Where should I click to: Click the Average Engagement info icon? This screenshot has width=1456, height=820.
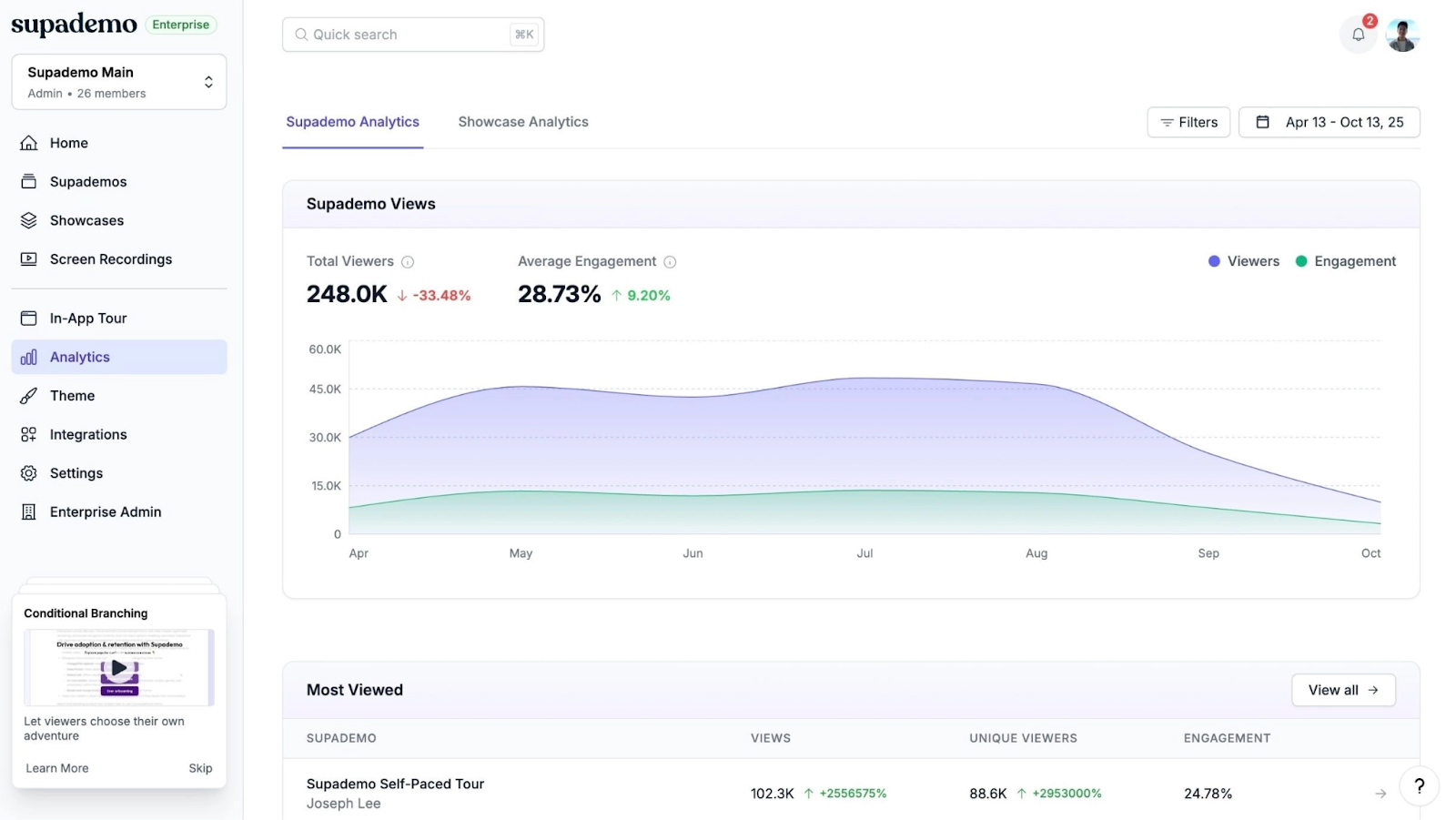click(670, 262)
